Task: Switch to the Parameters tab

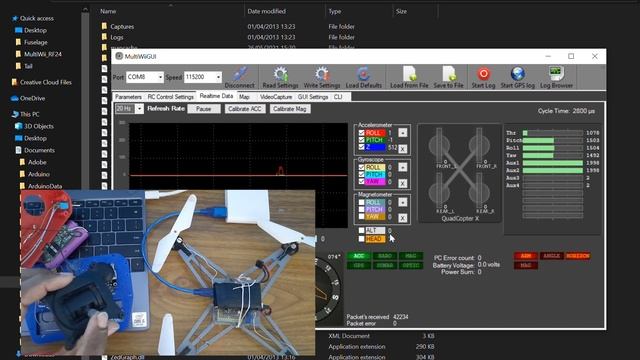Action: pyautogui.click(x=128, y=97)
